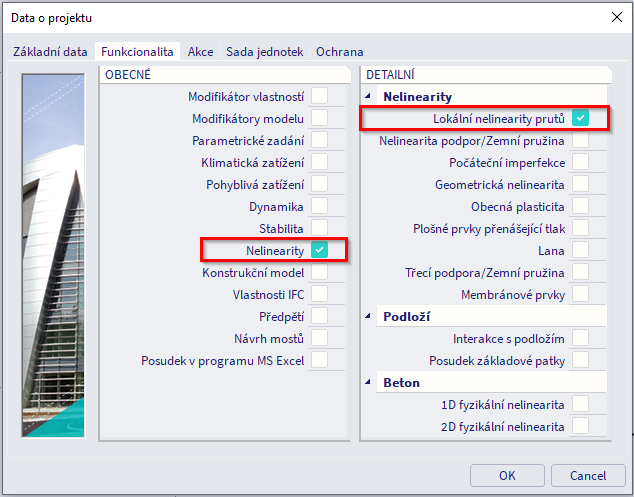Enable Geometrická nelinearita option
Screen dimensions: 634x497
[x=580, y=185]
